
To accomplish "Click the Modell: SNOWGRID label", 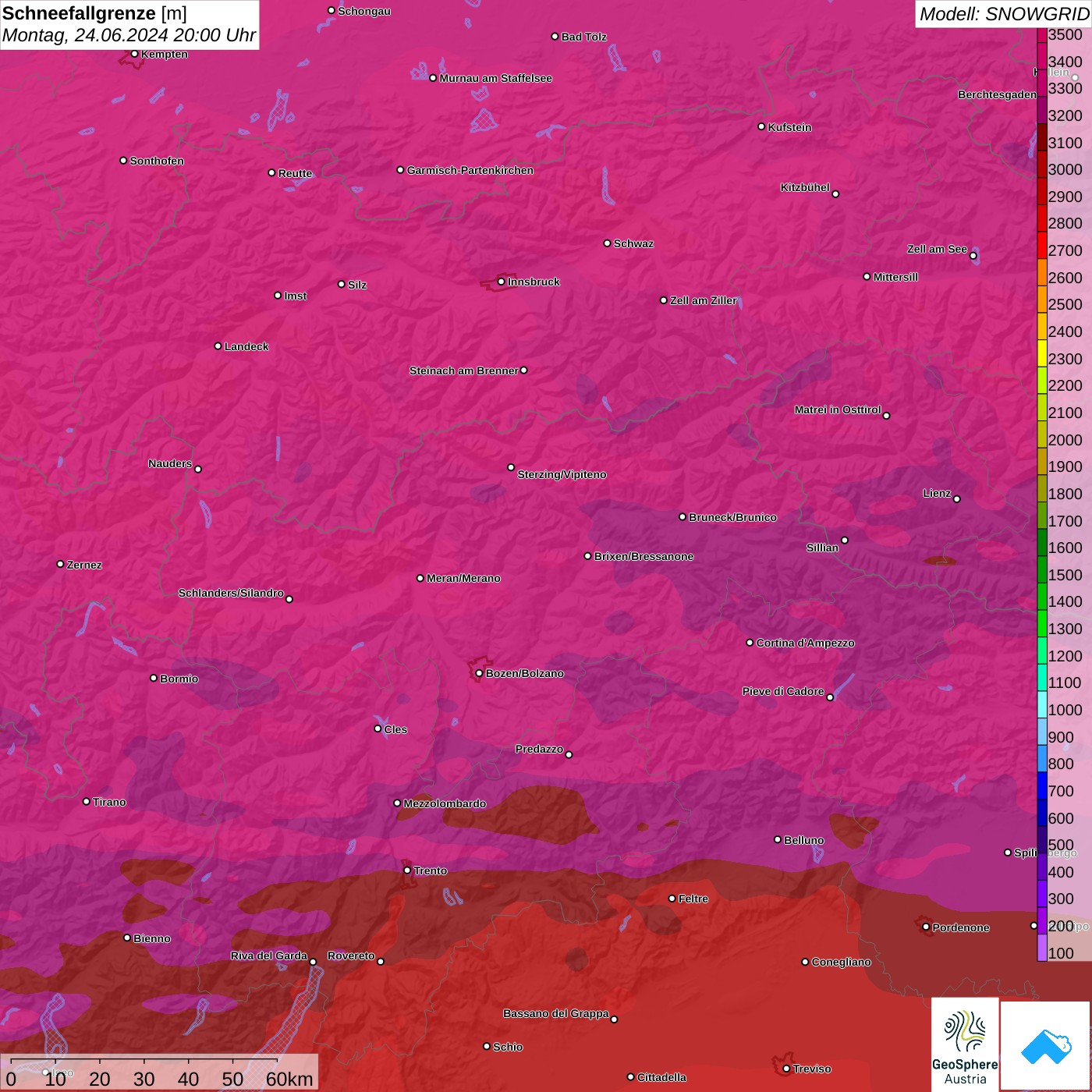I will click(x=1004, y=14).
